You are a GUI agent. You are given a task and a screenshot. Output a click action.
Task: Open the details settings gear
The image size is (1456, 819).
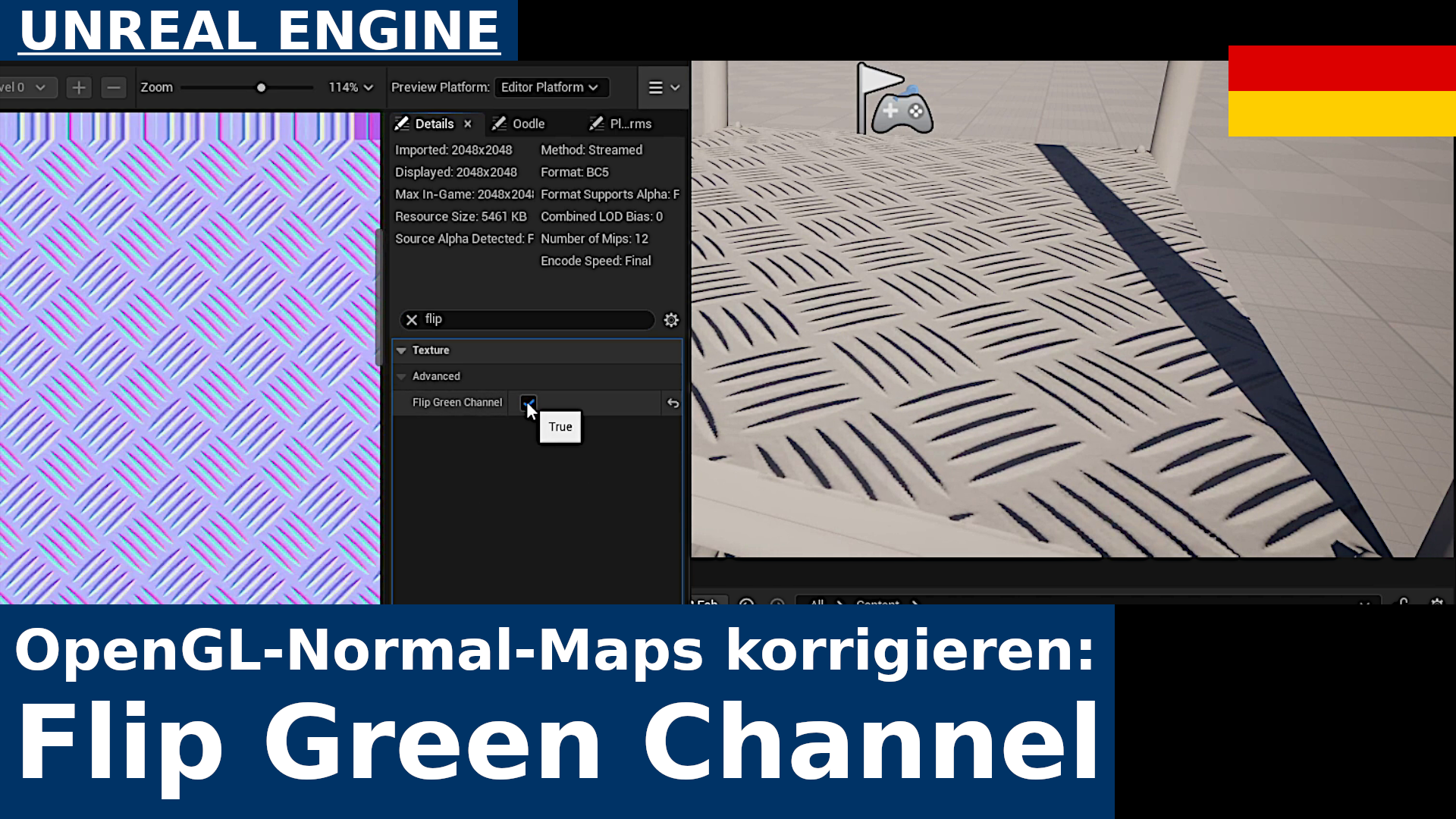[x=671, y=320]
